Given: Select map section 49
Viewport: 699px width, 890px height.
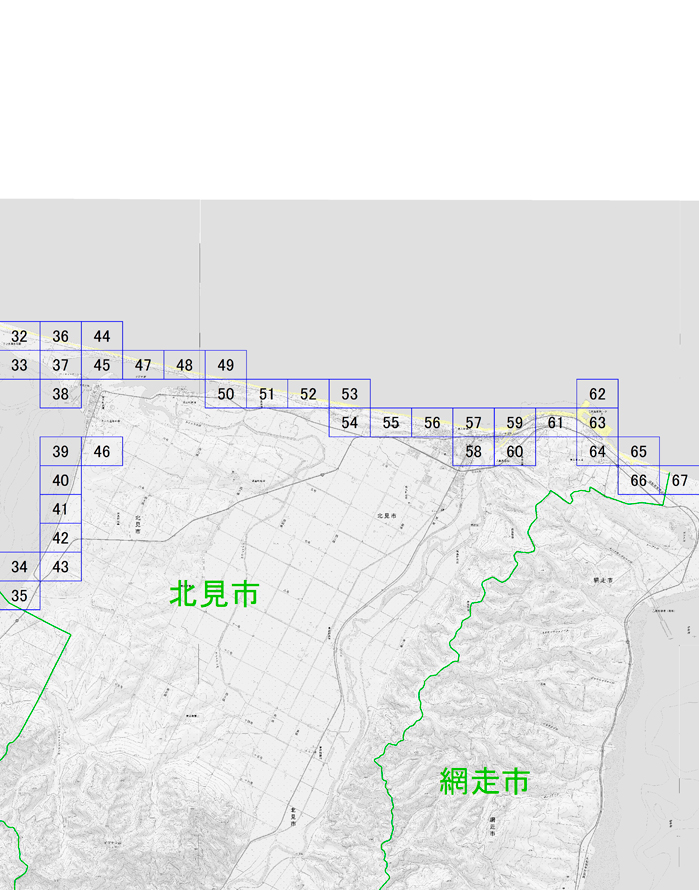Looking at the screenshot, I should 225,365.
